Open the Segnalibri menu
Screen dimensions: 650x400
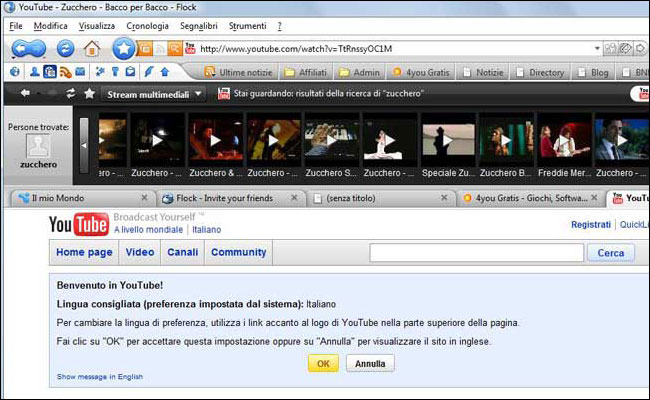coord(201,25)
